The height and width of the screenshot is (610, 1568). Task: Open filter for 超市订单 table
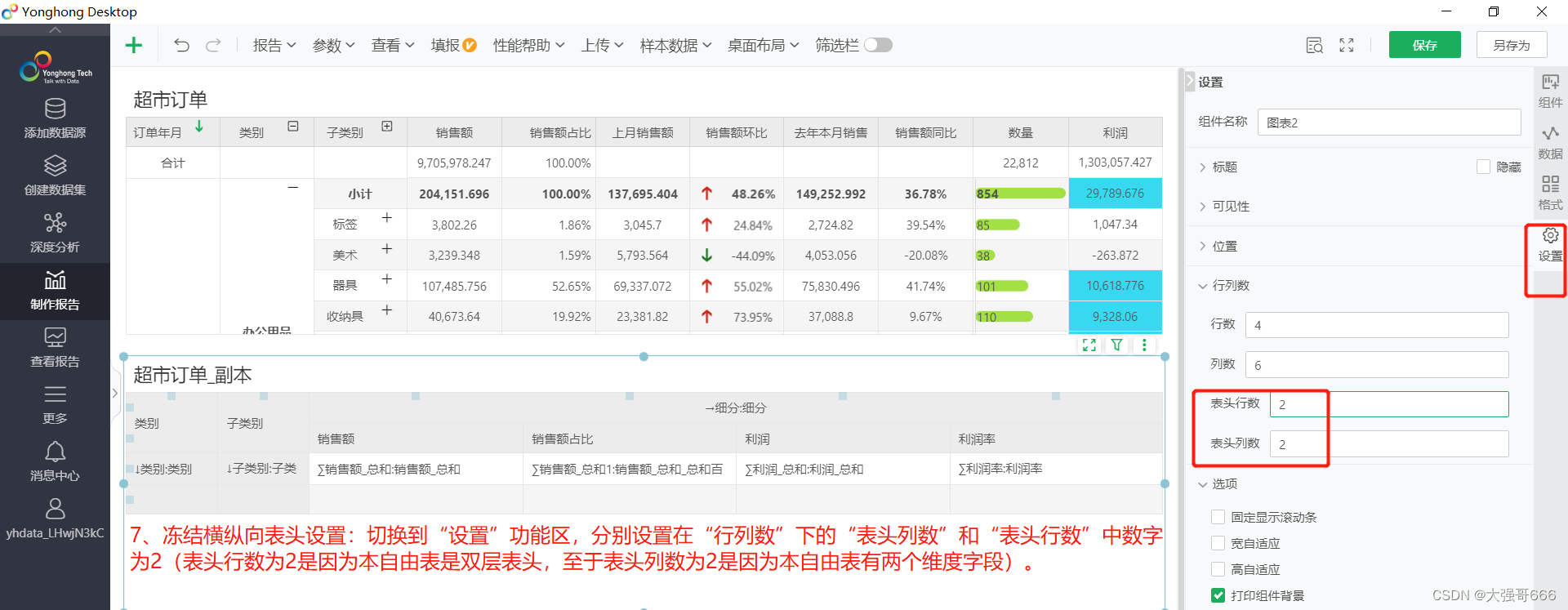[x=1116, y=345]
